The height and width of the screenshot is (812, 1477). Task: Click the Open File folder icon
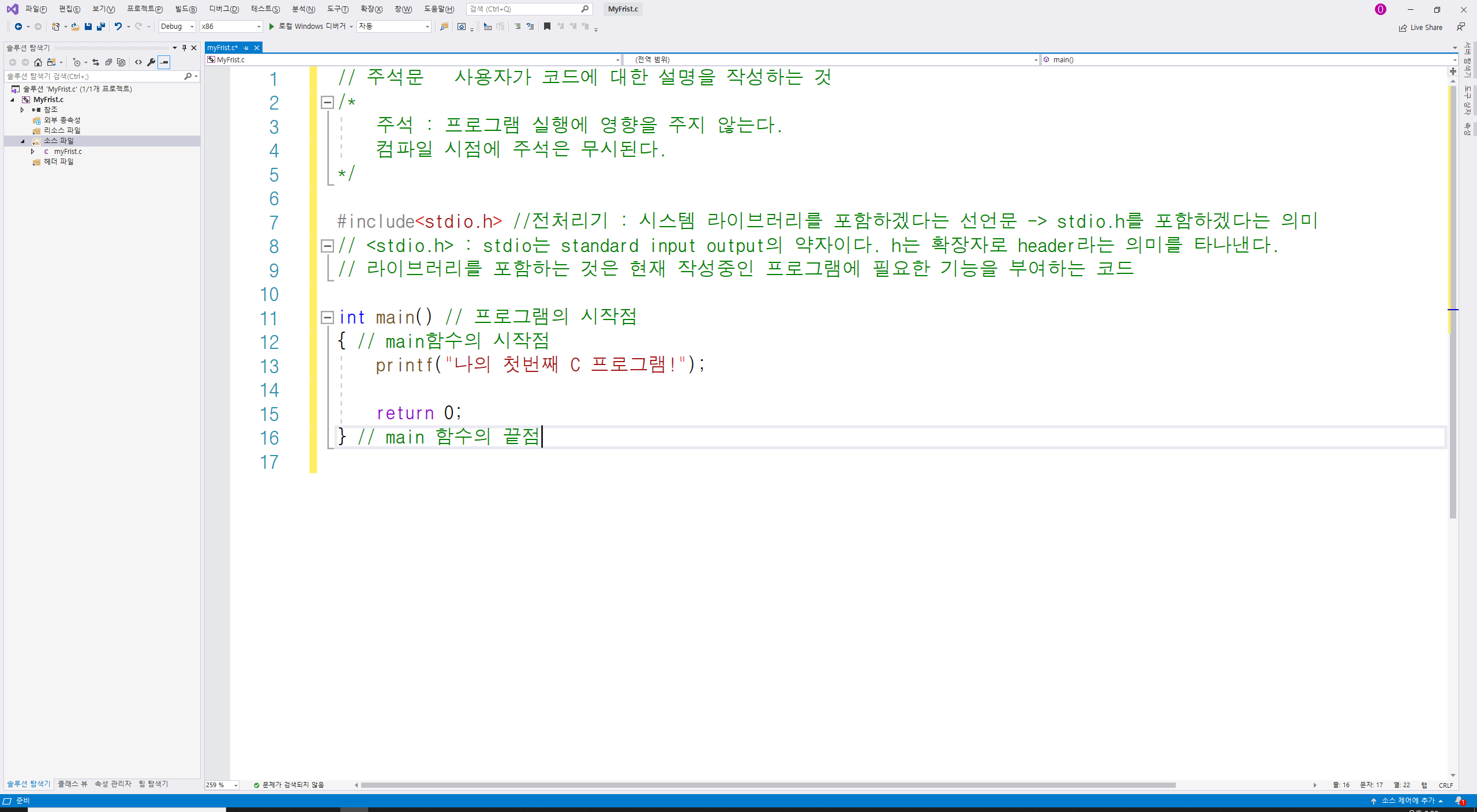point(75,27)
